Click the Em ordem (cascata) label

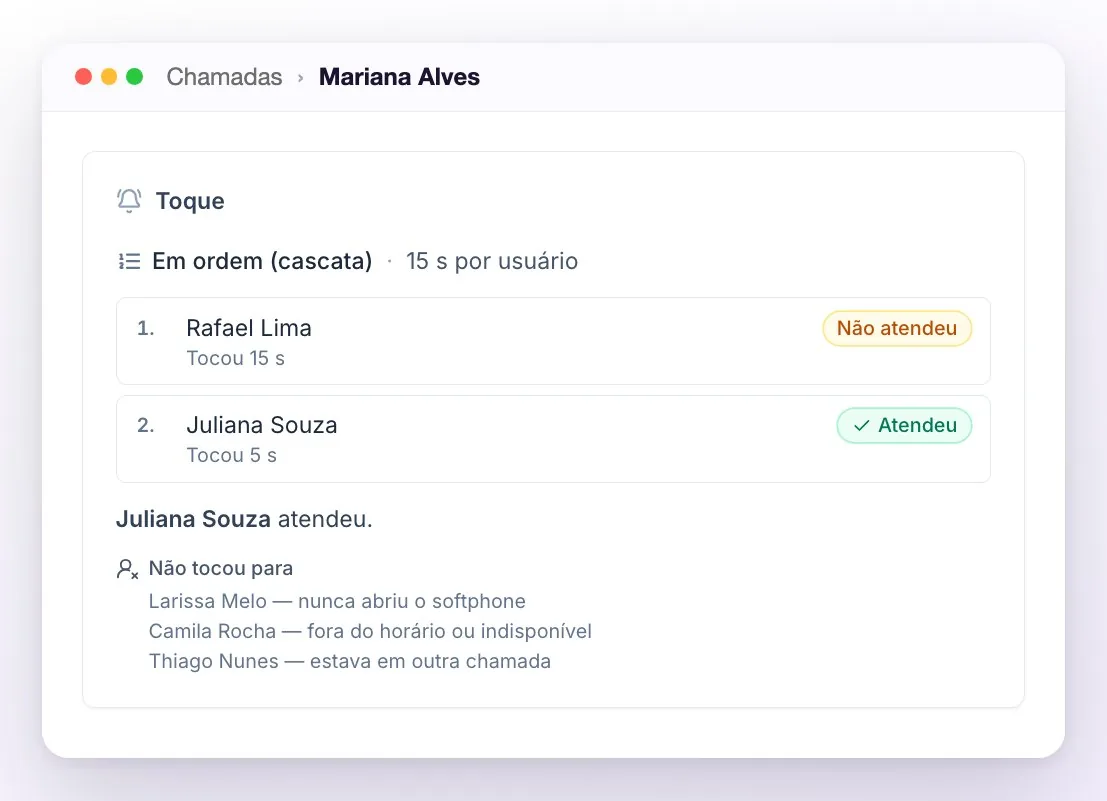pos(262,261)
